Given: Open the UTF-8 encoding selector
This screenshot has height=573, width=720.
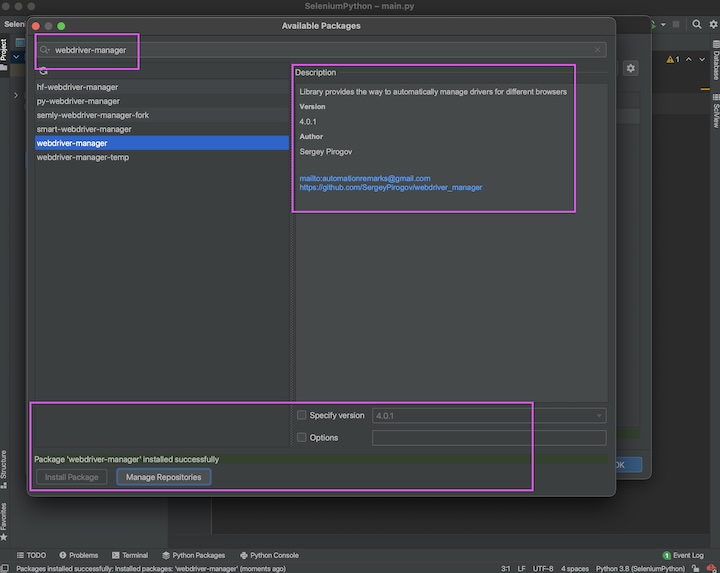Looking at the screenshot, I should pos(543,568).
